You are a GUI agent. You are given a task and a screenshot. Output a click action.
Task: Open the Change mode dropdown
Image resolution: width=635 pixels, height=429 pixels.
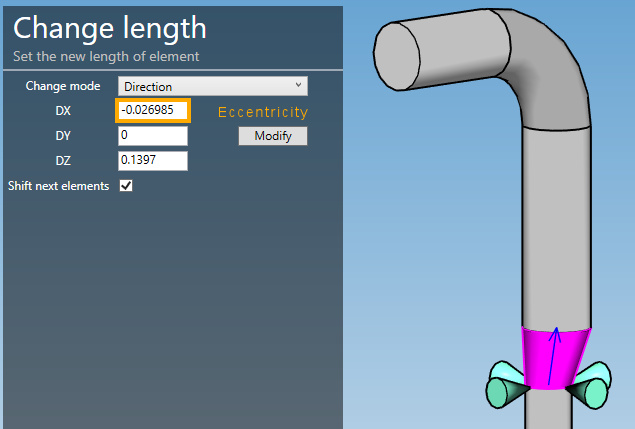pyautogui.click(x=213, y=86)
